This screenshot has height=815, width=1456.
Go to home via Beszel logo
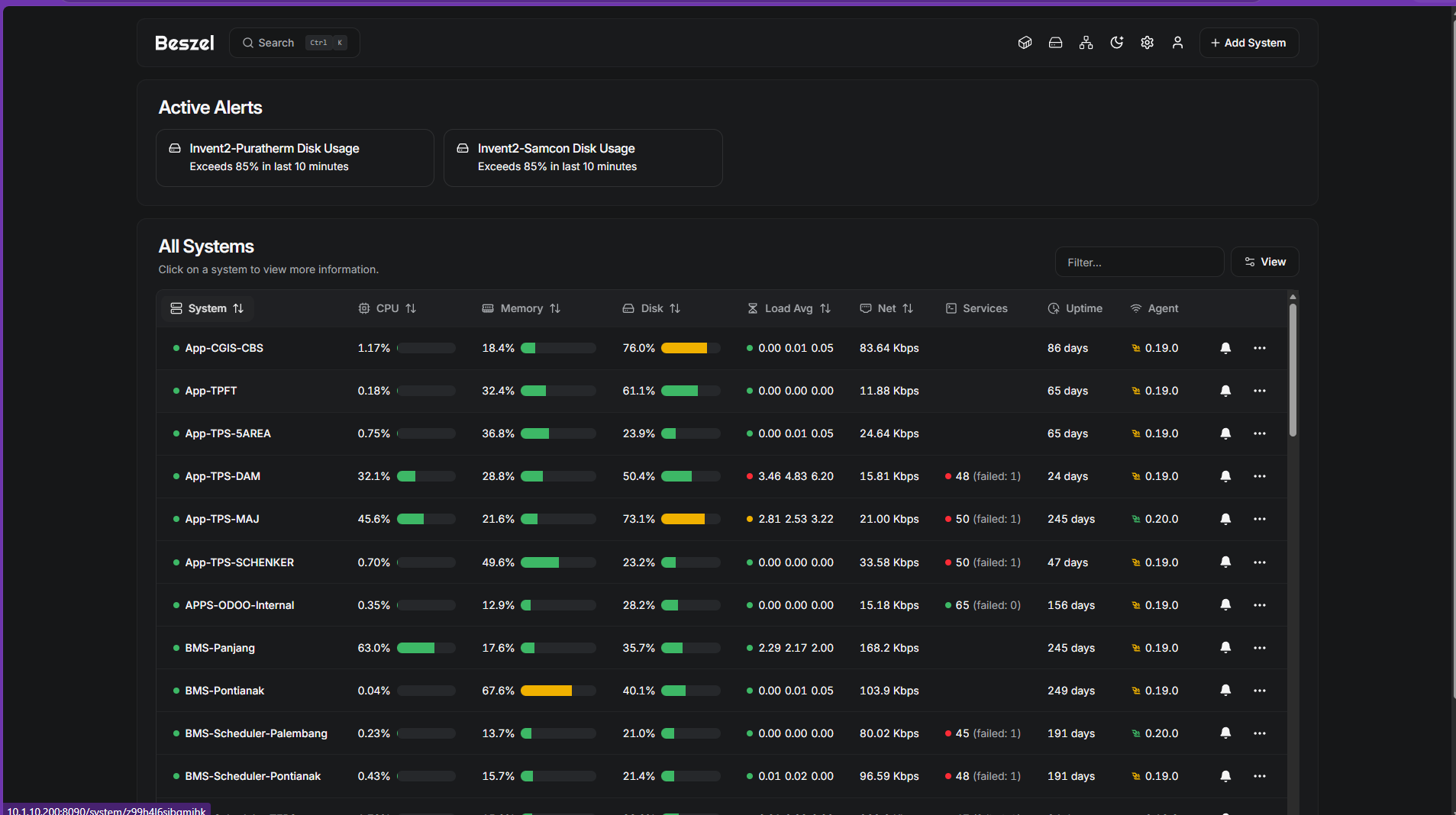point(185,43)
